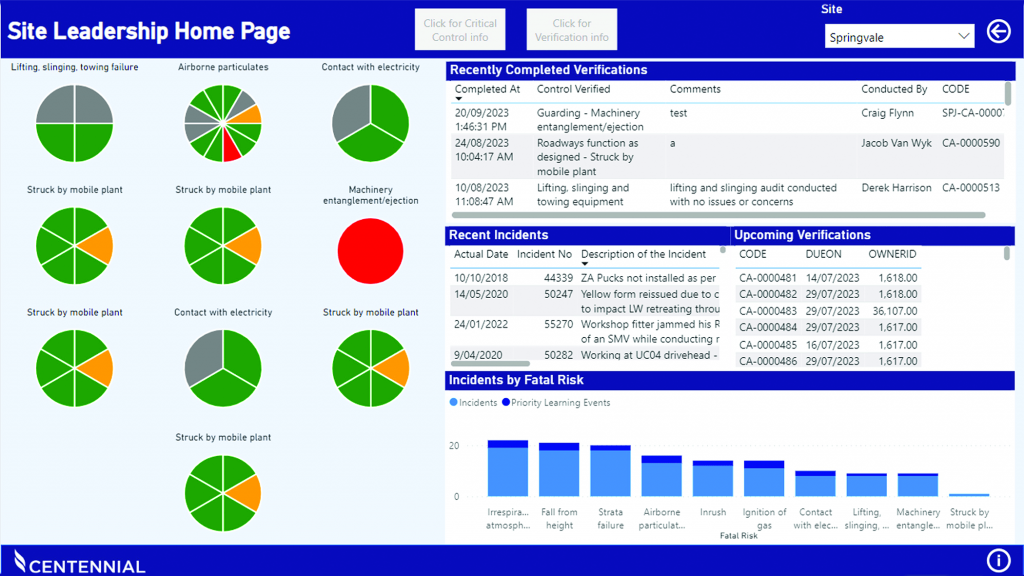Screen dimensions: 1024x576
Task: Open the info icon in the footer
Action: click(998, 560)
